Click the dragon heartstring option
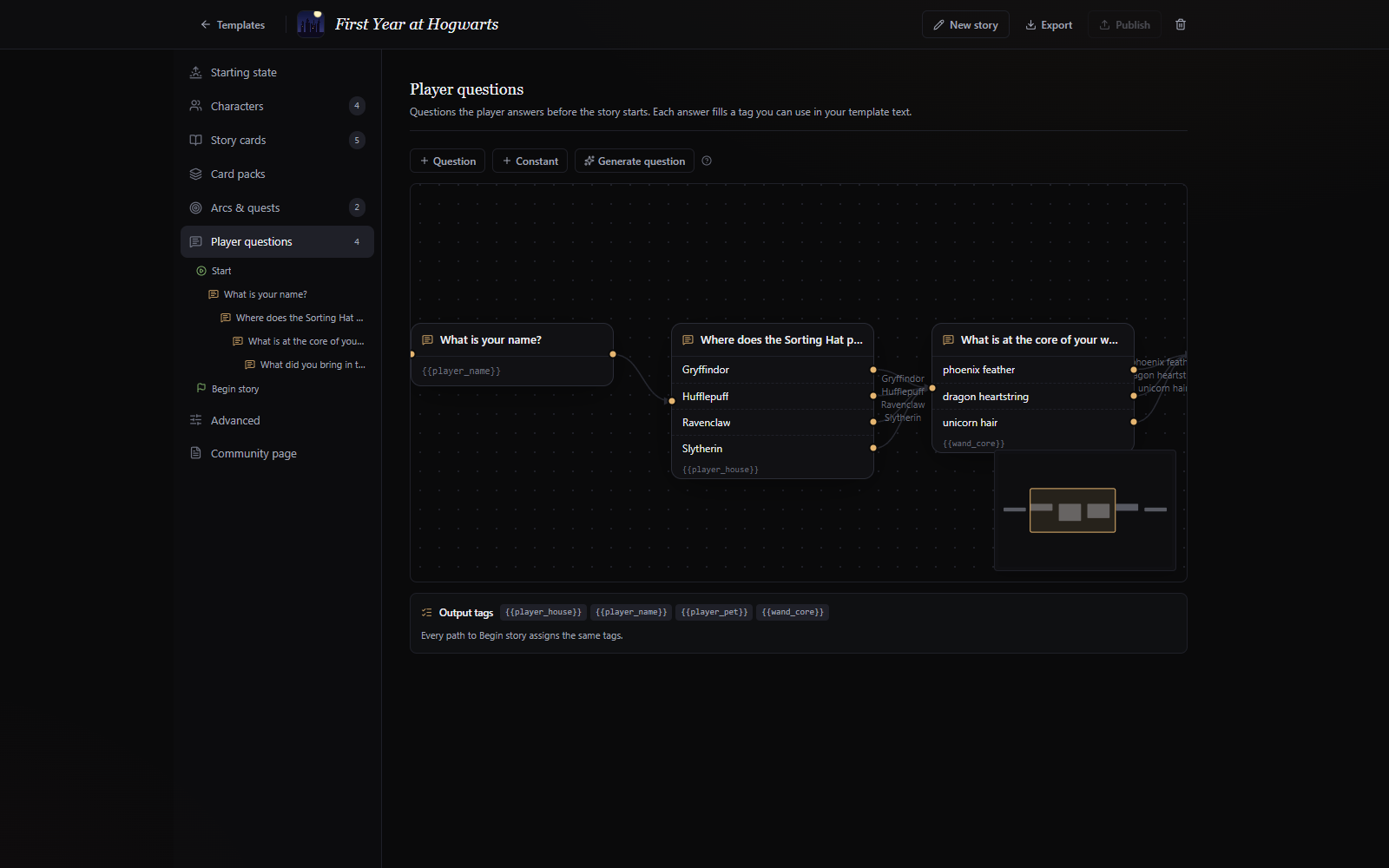The width and height of the screenshot is (1389, 868). coord(1033,397)
